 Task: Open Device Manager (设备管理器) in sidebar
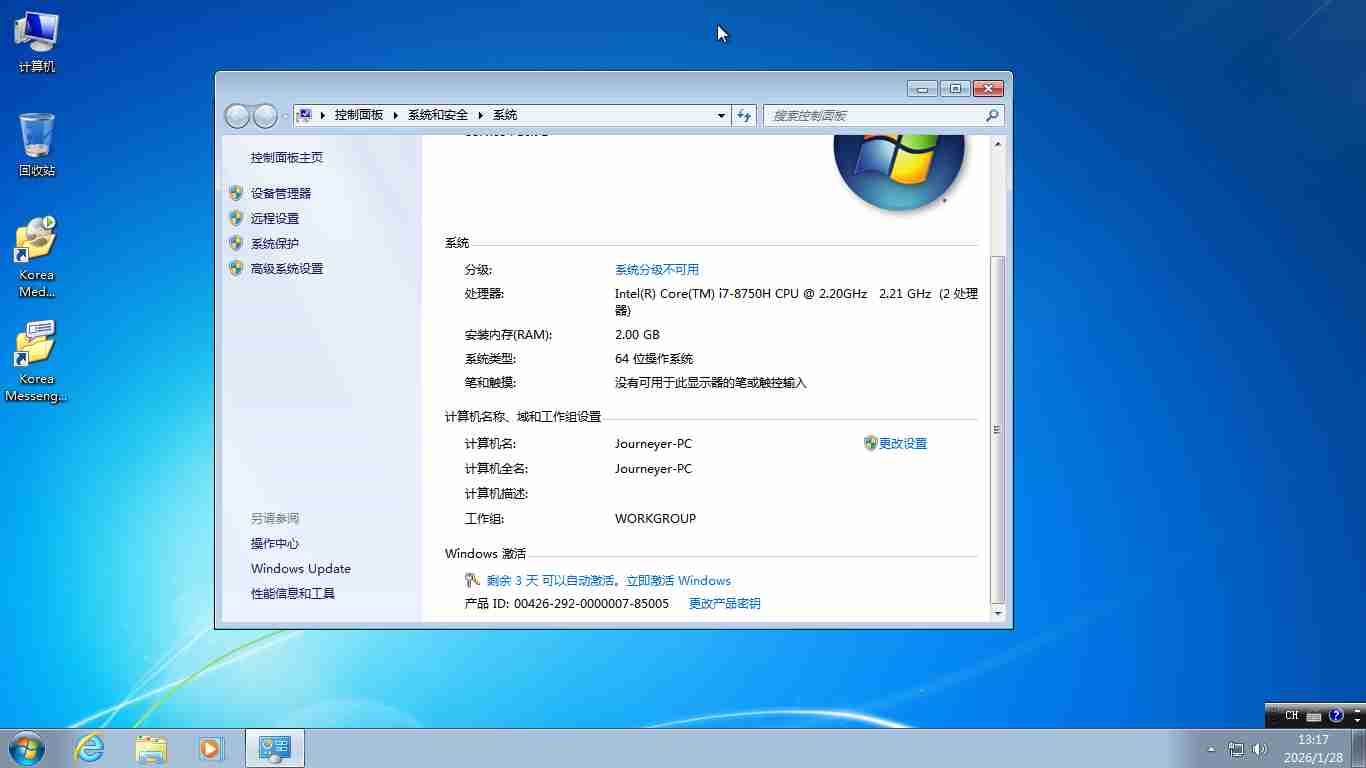click(280, 193)
